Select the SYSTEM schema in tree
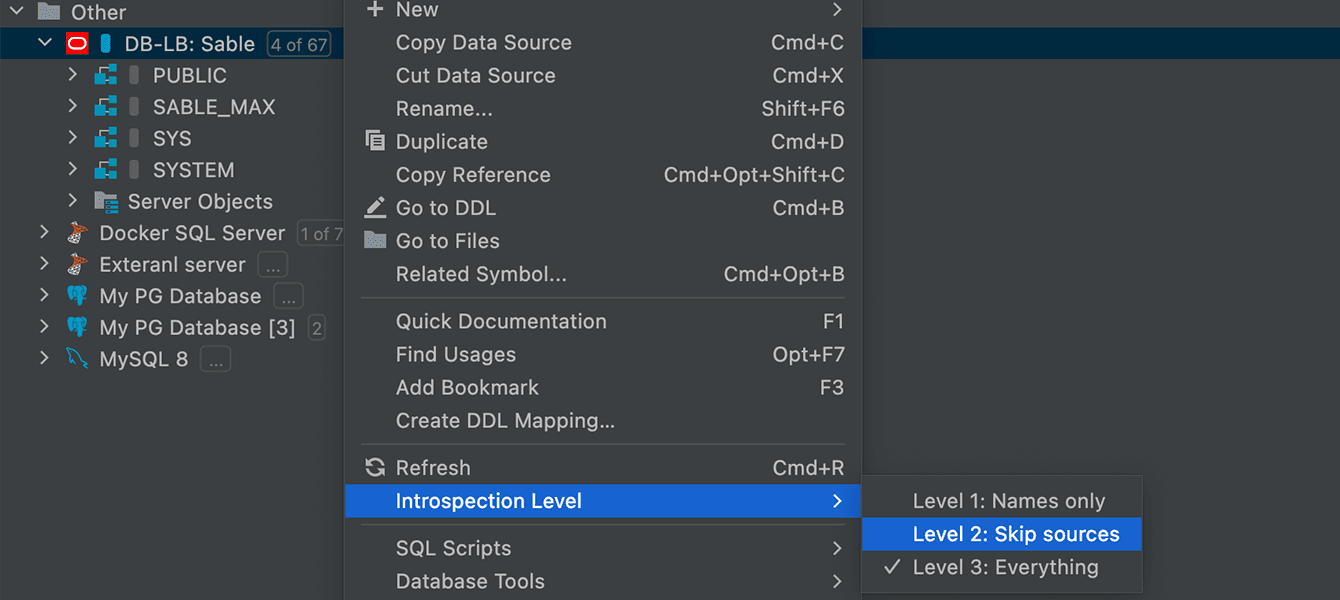1340x600 pixels. point(193,170)
